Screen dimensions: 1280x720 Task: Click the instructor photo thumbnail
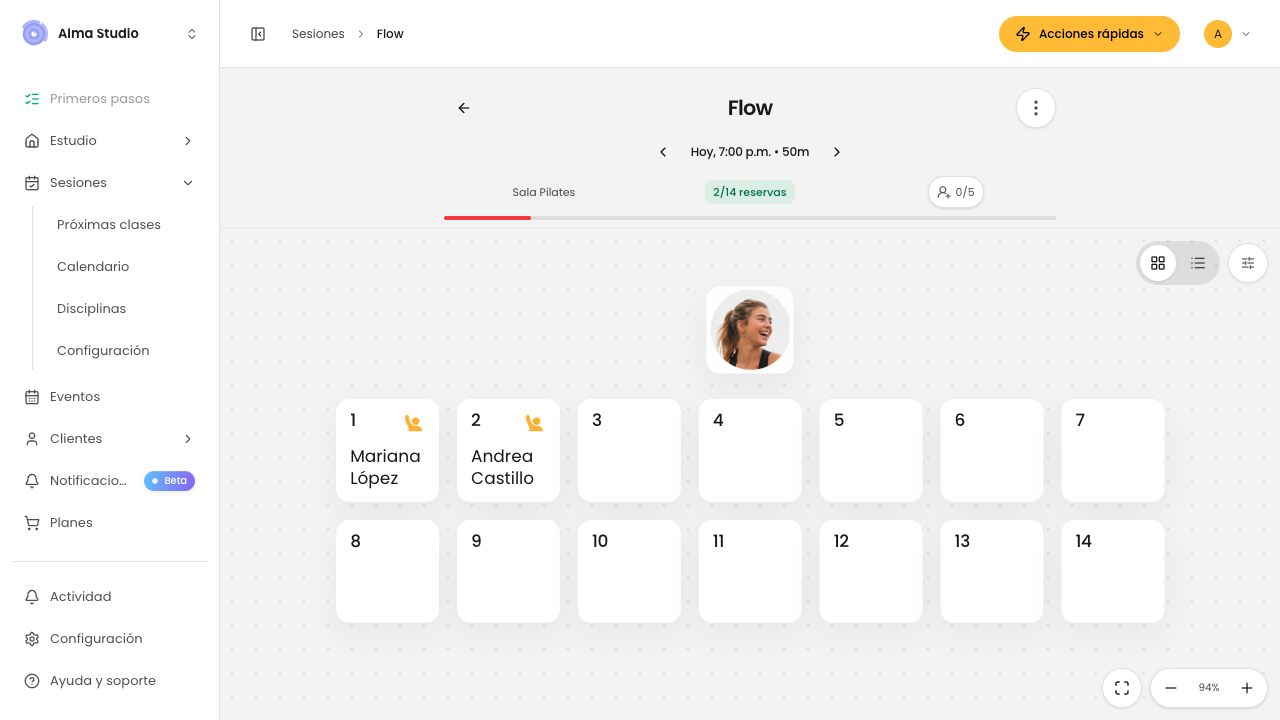click(750, 330)
